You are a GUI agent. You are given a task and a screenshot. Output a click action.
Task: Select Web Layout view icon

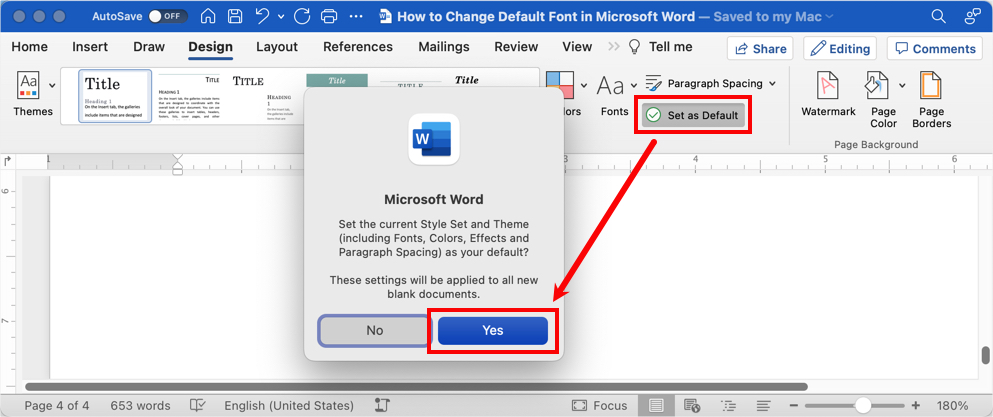(692, 405)
